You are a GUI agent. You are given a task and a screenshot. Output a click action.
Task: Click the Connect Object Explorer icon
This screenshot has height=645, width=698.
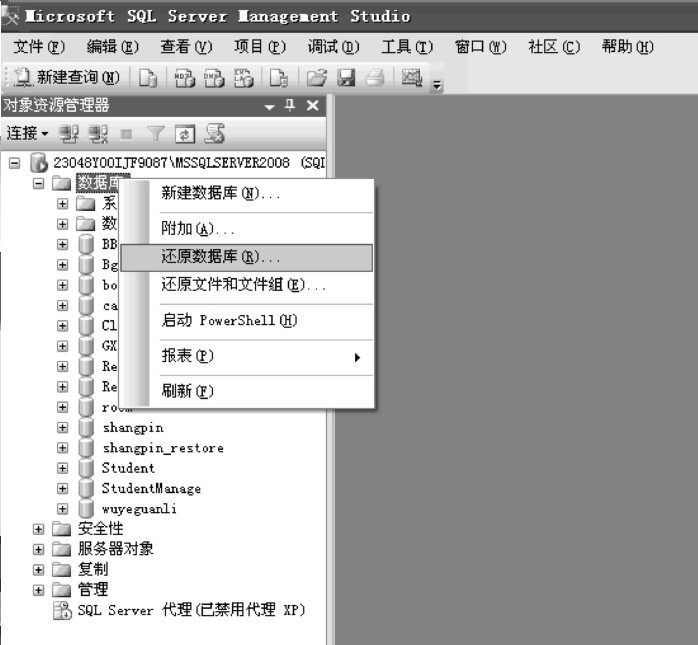(69, 134)
